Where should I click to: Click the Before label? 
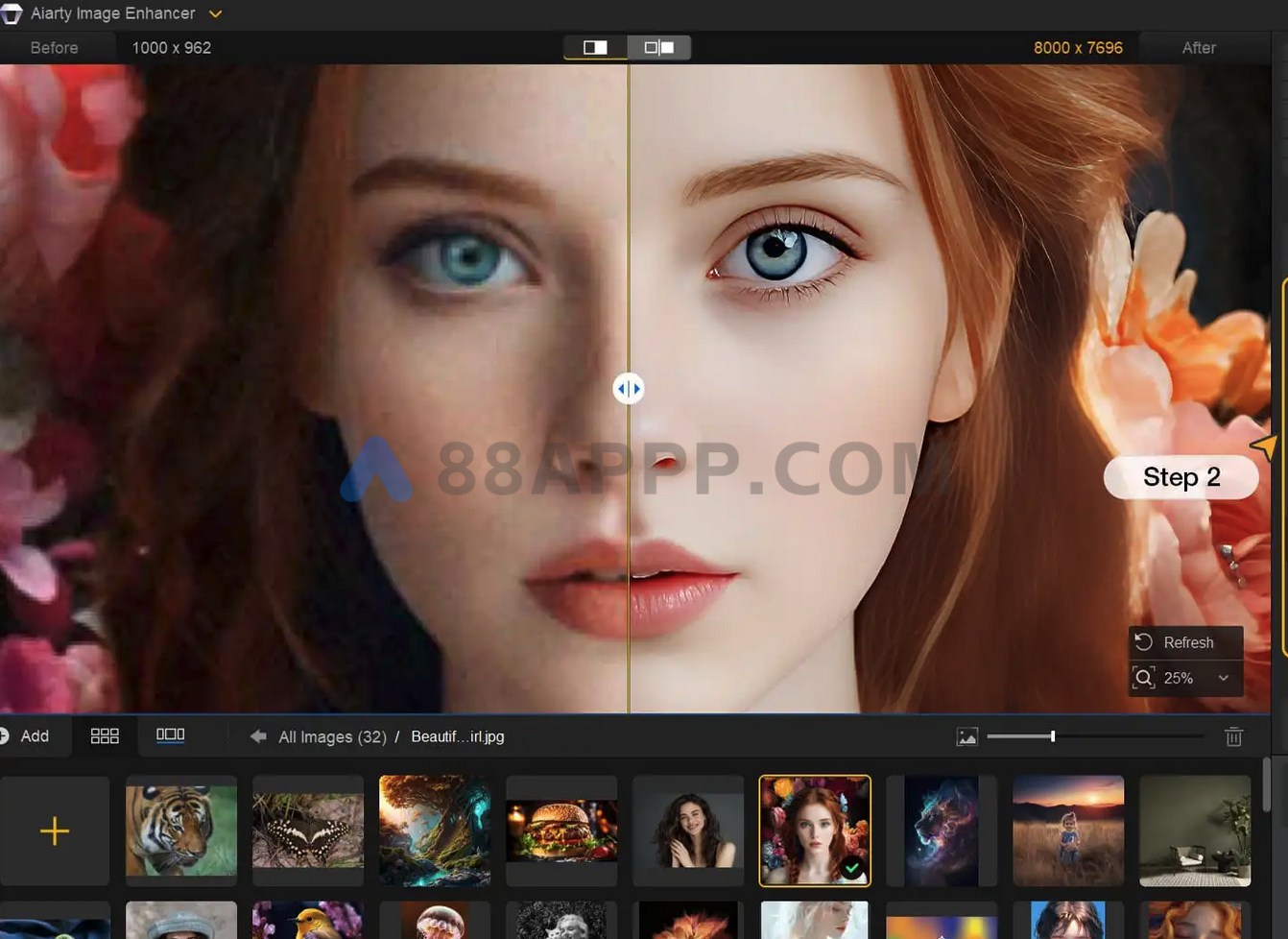tap(54, 48)
